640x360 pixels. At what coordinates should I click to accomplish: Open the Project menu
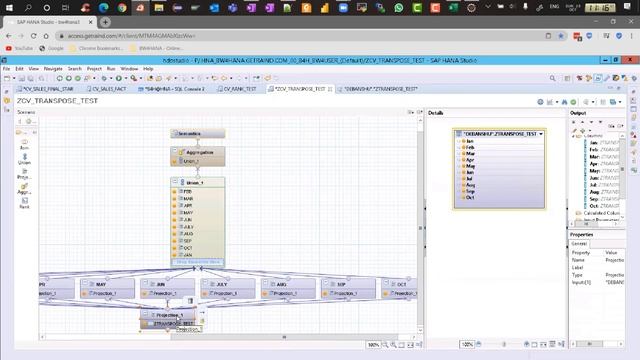[x=94, y=69]
